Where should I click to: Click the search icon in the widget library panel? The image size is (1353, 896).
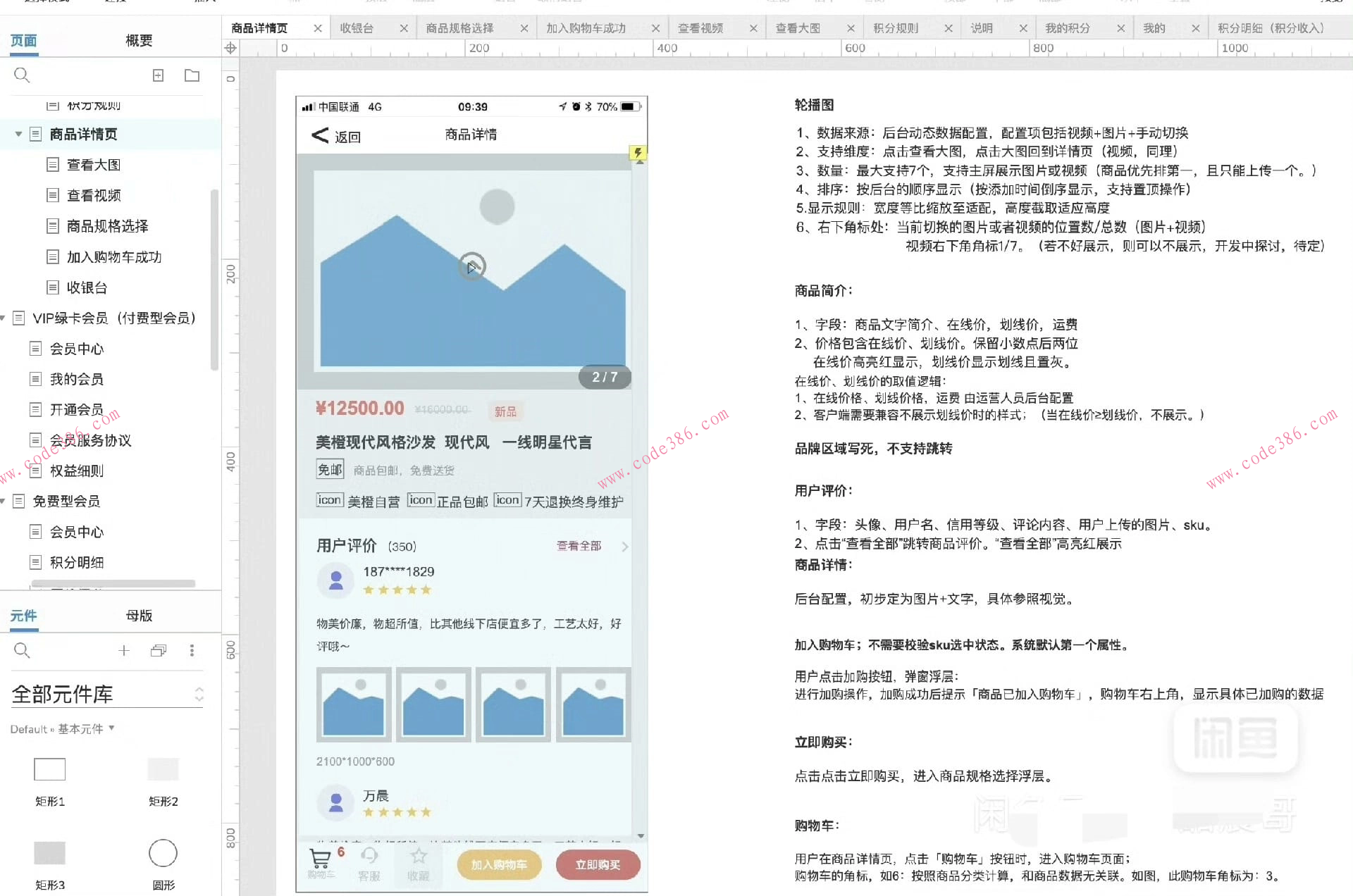21,650
